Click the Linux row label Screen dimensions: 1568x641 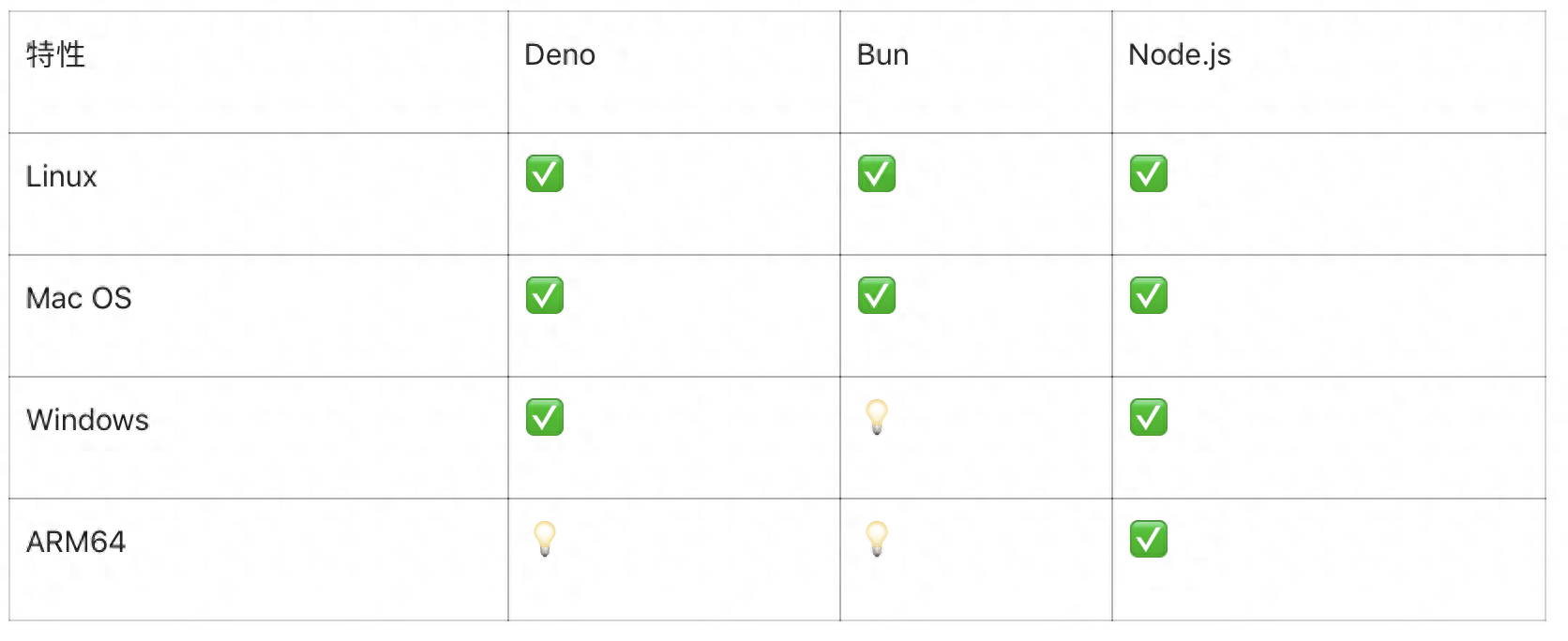tap(61, 176)
